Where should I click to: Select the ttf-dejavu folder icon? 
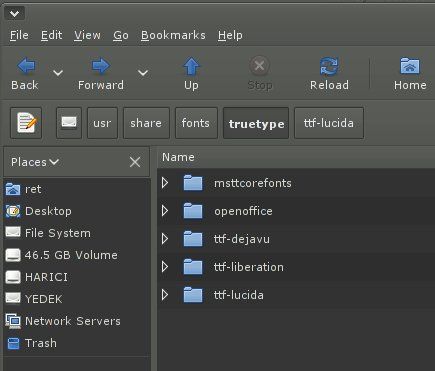193,239
